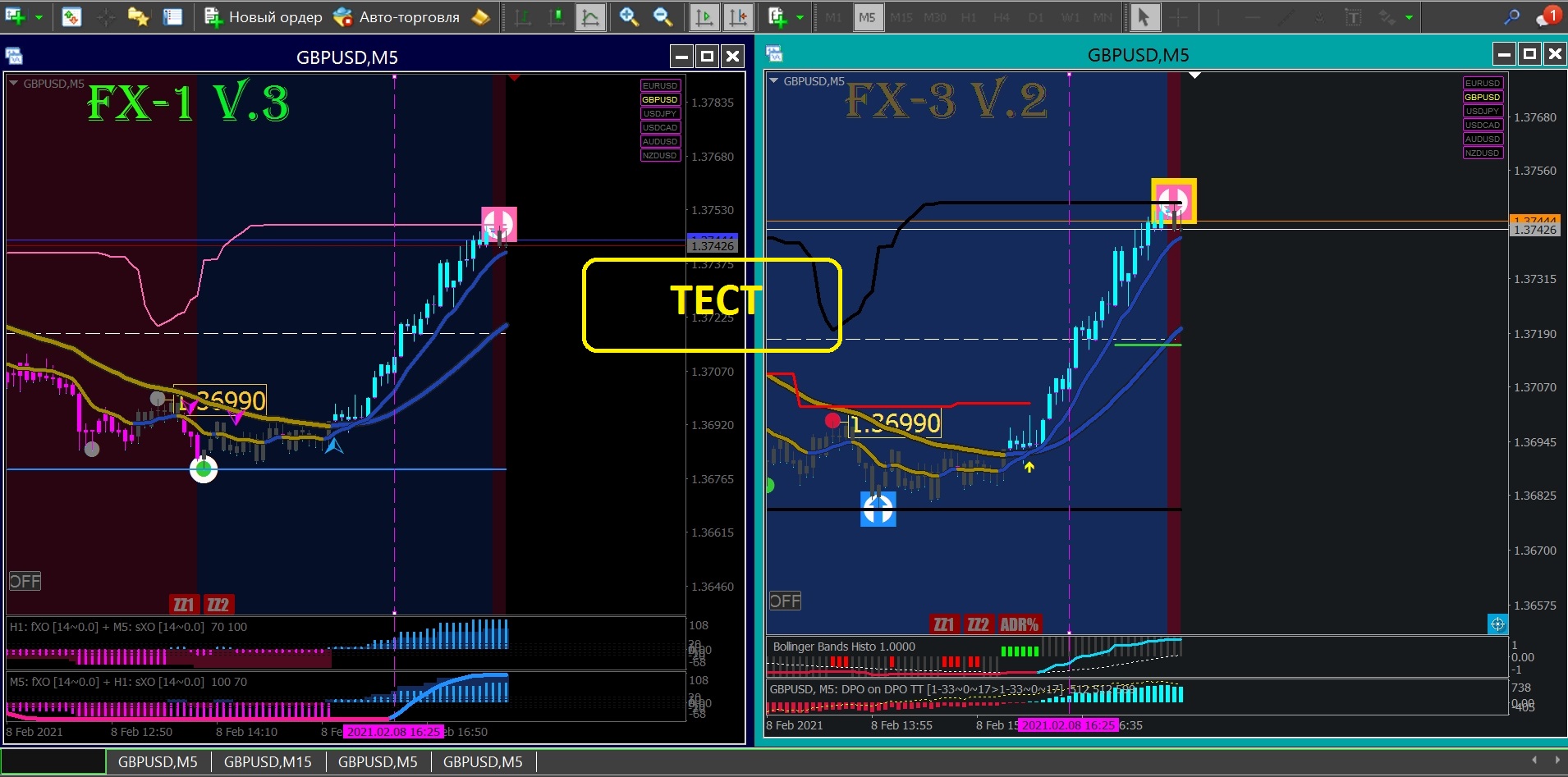
Task: Open the search magnifier
Action: tap(1511, 16)
